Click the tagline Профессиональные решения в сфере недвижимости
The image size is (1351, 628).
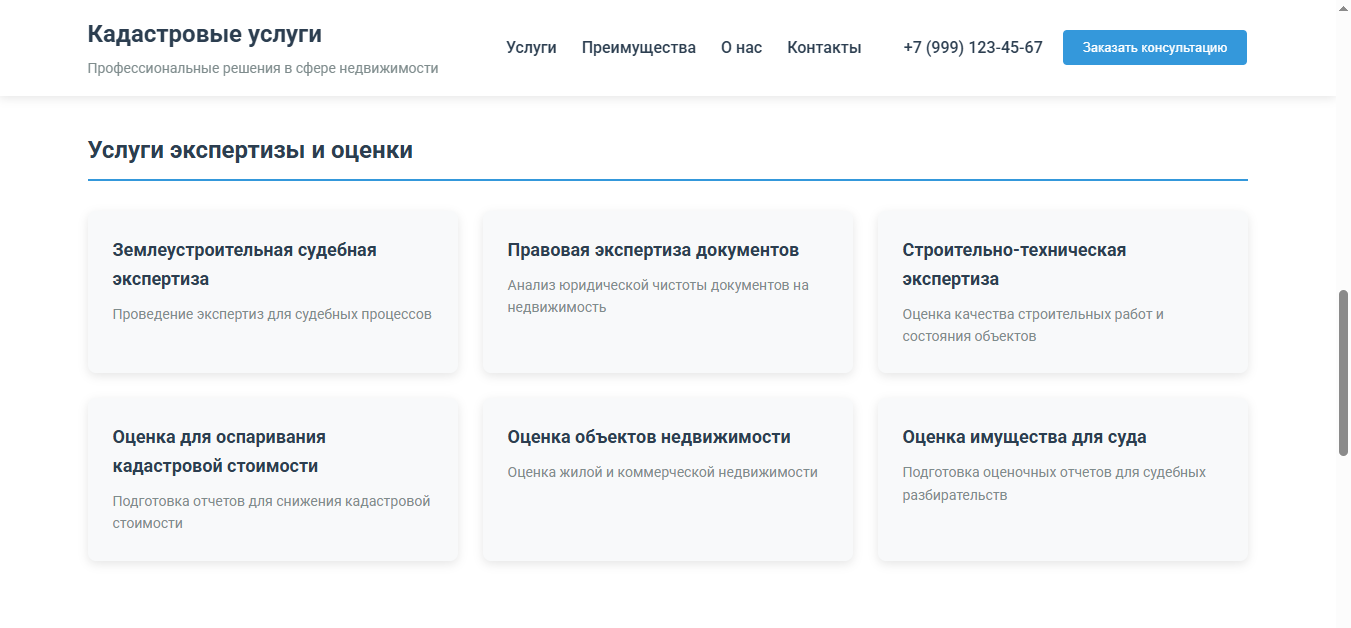click(x=263, y=68)
